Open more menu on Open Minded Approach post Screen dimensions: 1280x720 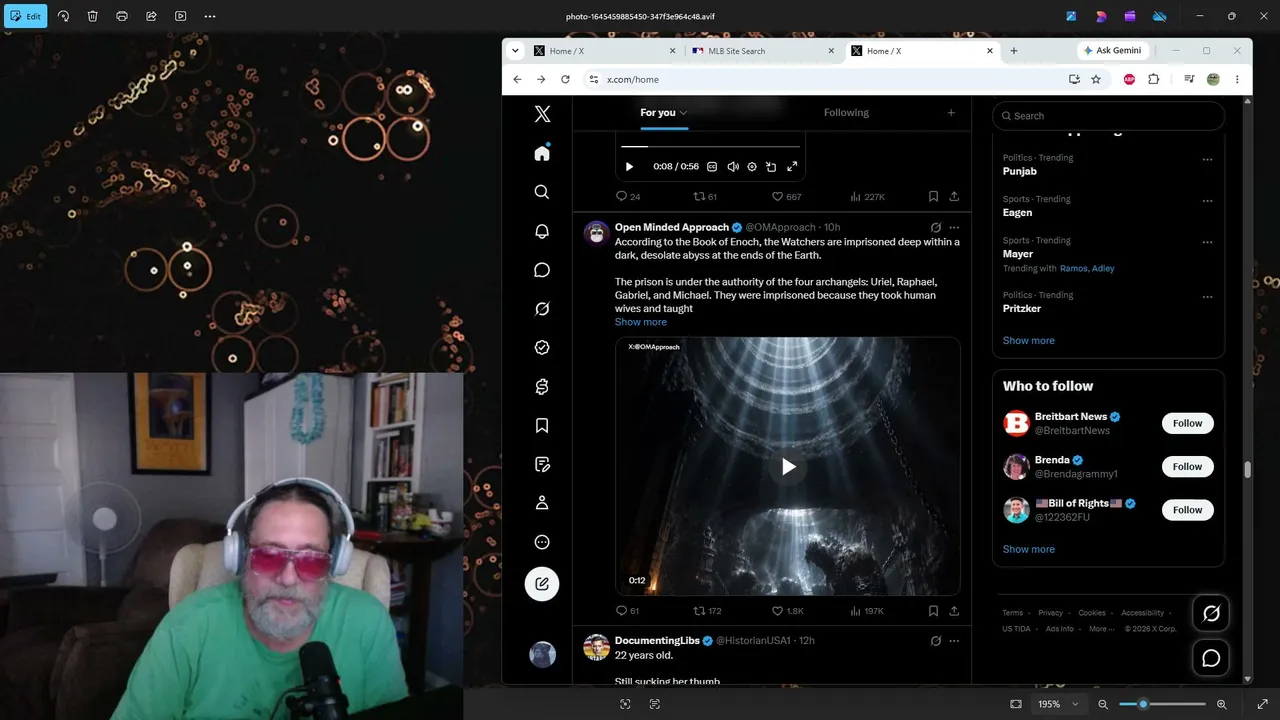click(x=954, y=228)
